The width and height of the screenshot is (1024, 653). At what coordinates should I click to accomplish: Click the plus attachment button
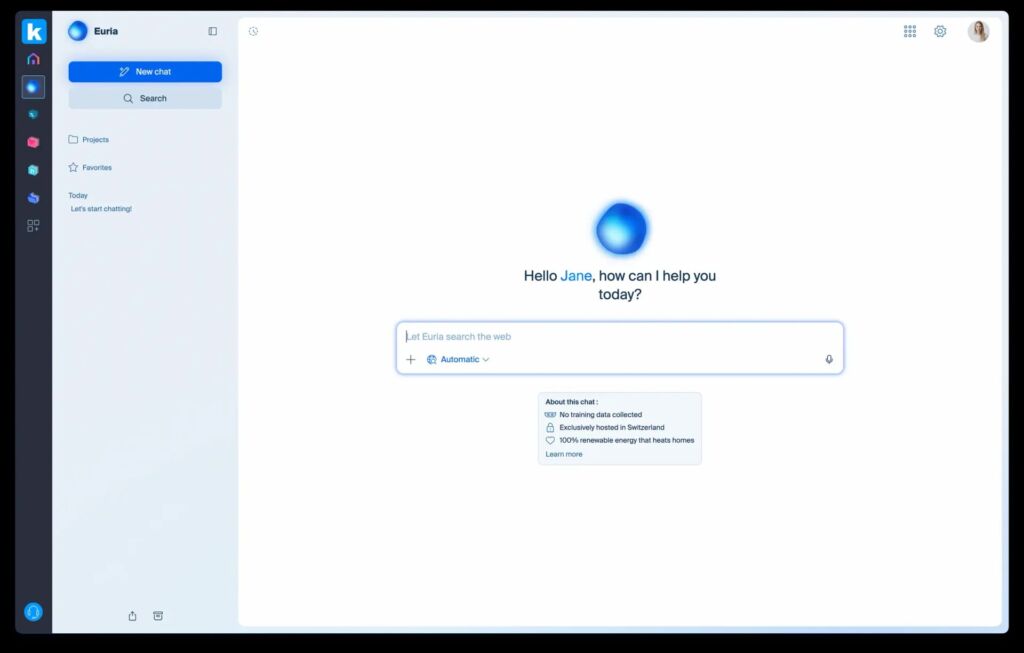click(x=410, y=360)
